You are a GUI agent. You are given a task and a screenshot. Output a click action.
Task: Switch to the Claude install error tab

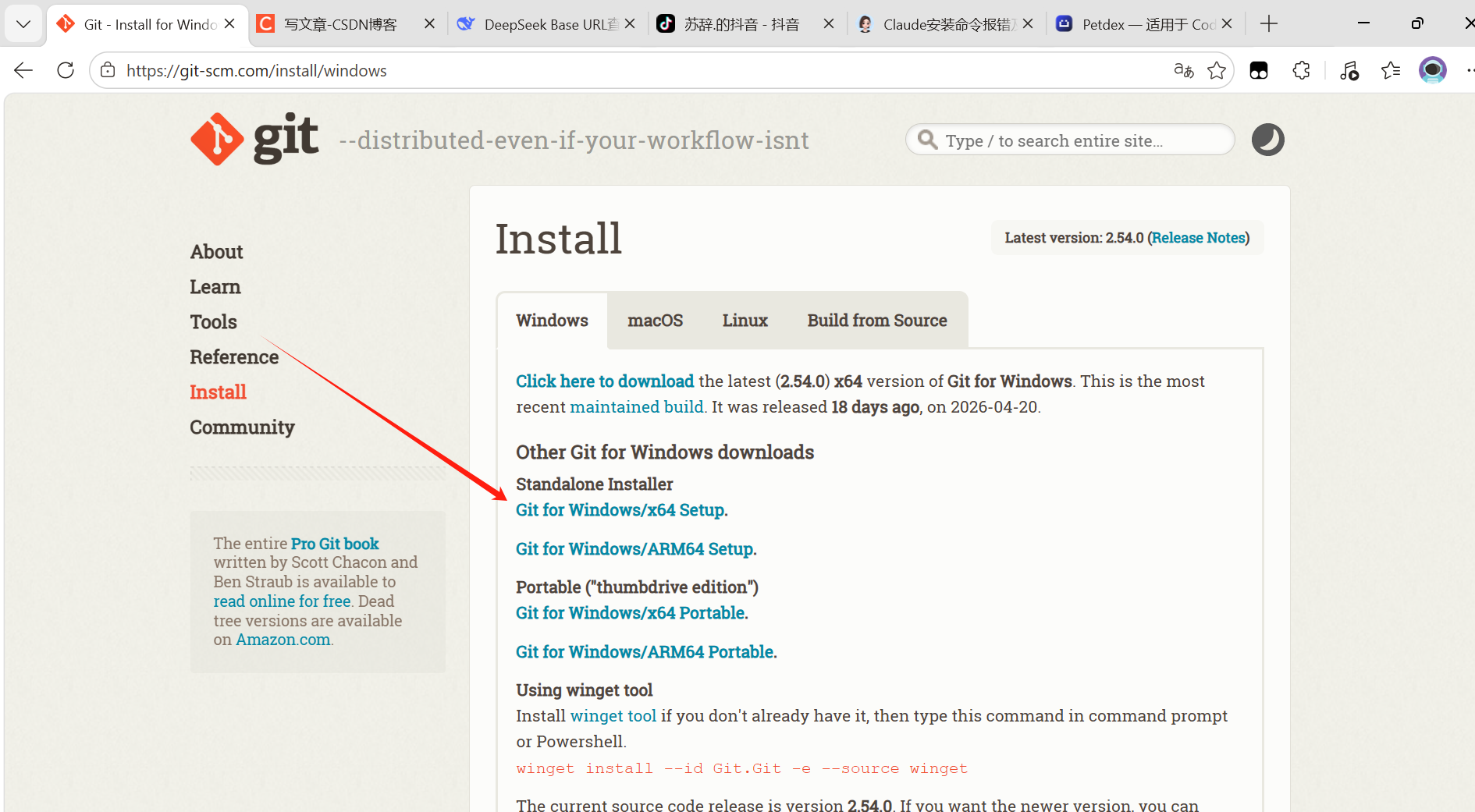[x=944, y=24]
